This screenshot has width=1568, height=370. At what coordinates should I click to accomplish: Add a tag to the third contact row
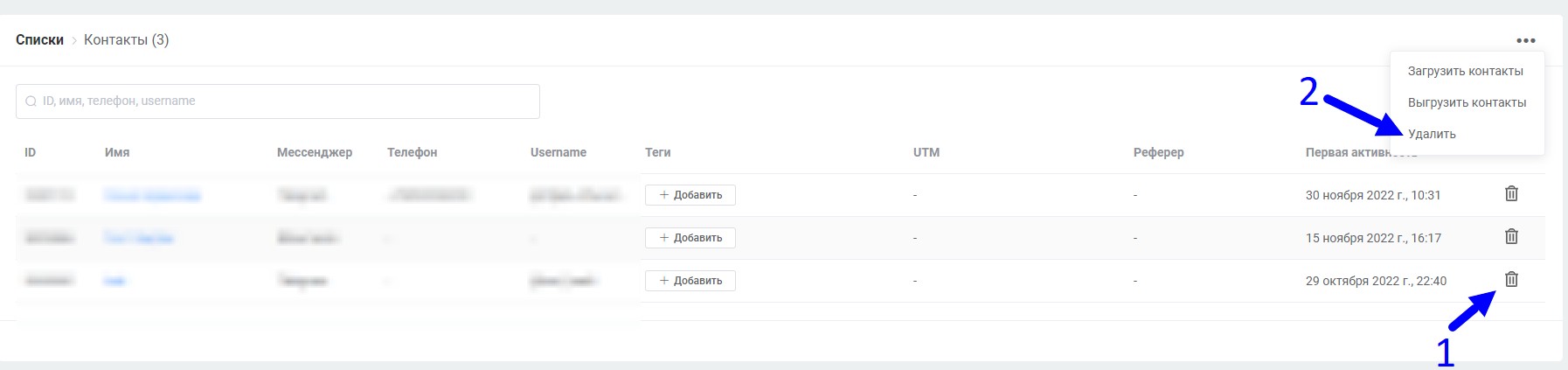coord(690,281)
